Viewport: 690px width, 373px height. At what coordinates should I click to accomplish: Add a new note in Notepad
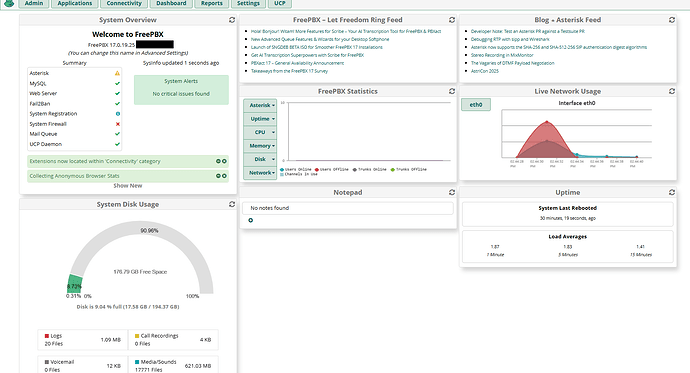(251, 220)
